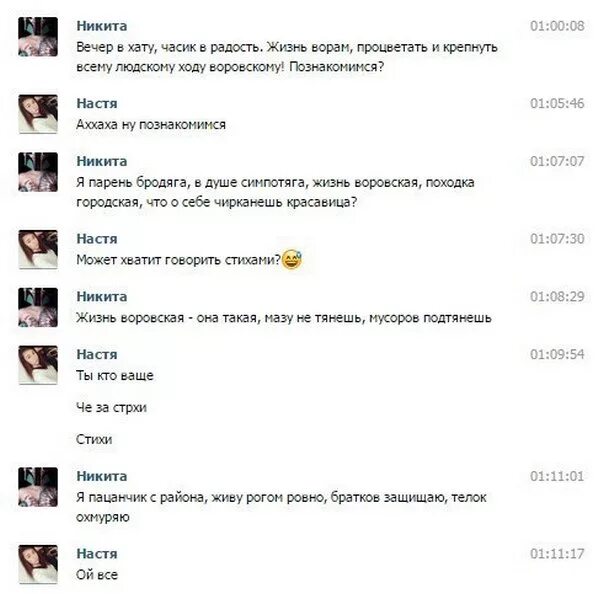The height and width of the screenshot is (594, 604).
Task: Click the Настя name above 'Ты кто ваще'
Action: click(97, 354)
